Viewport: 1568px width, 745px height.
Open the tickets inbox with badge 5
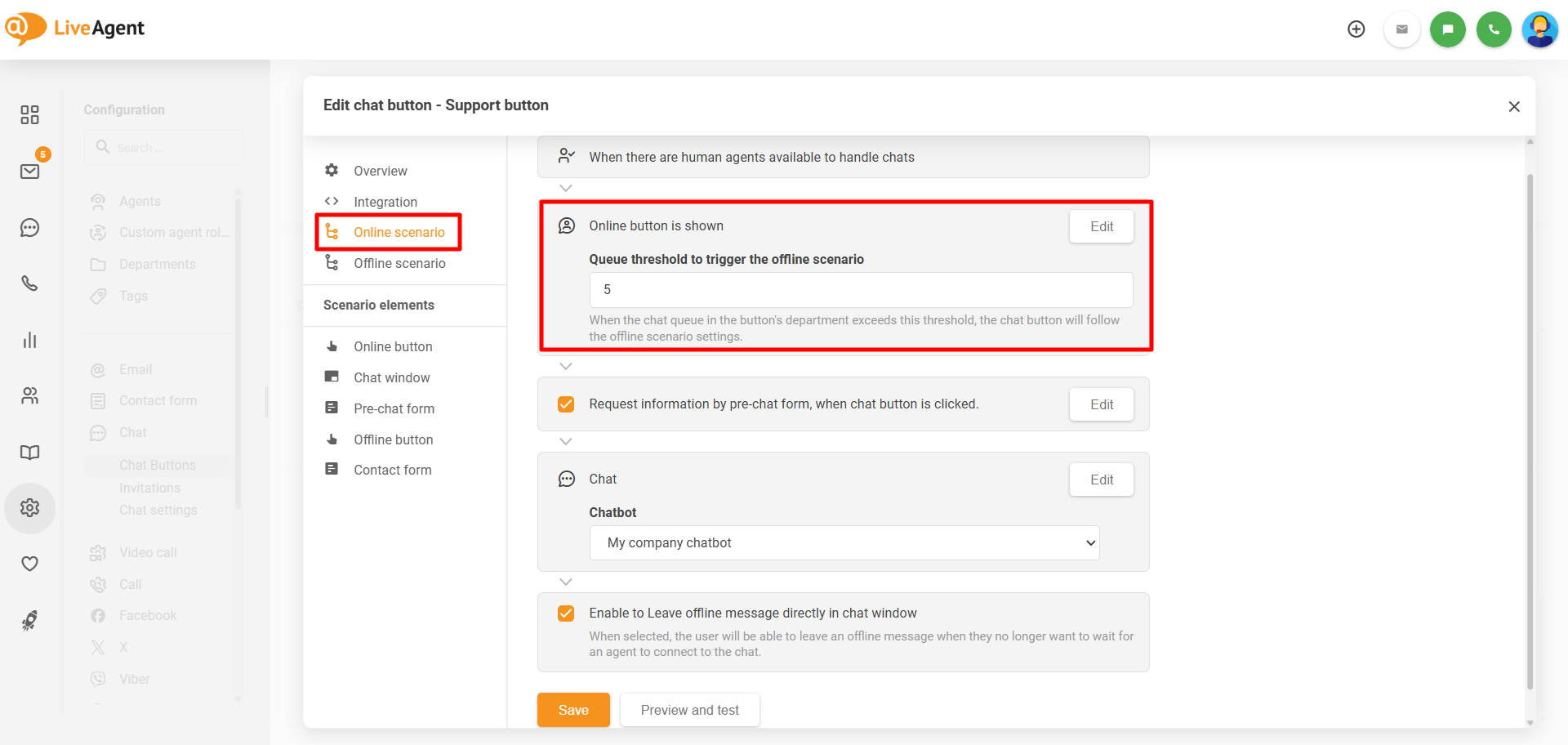30,171
